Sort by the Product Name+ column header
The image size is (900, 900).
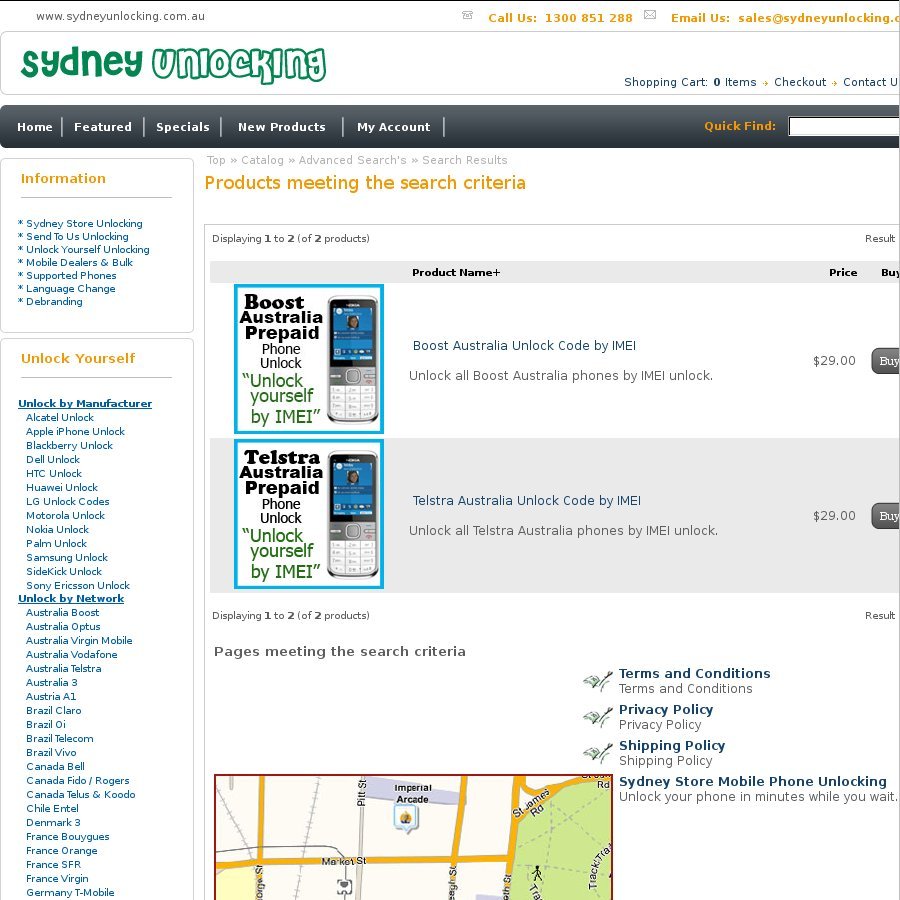pyautogui.click(x=456, y=273)
